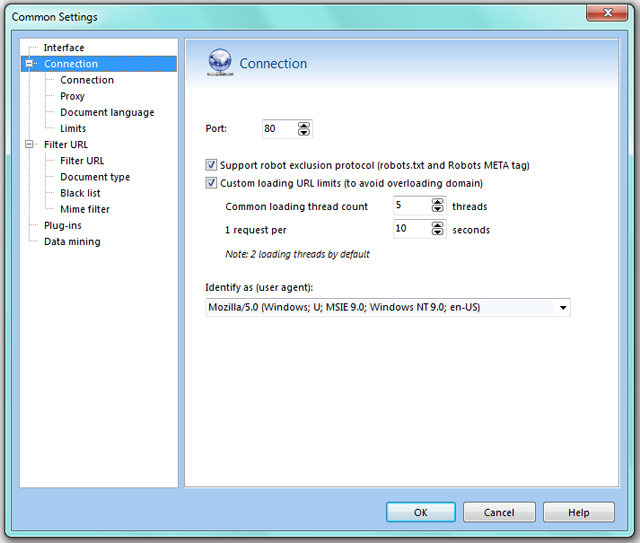Open the Black list page
Image resolution: width=640 pixels, height=543 pixels.
coord(80,193)
